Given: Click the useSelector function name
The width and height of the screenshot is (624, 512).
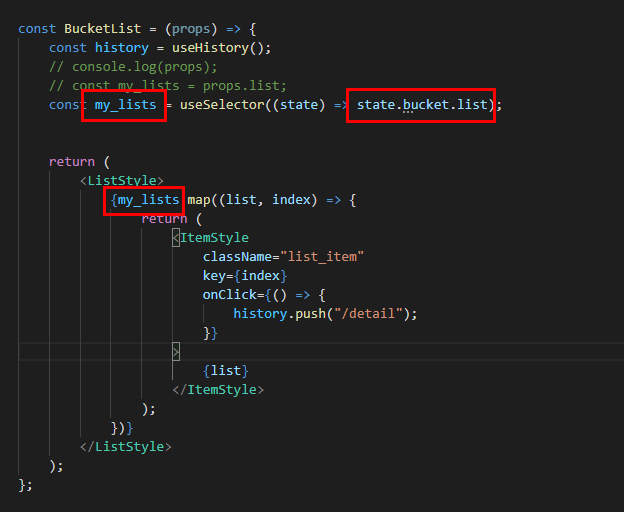Looking at the screenshot, I should coord(222,105).
